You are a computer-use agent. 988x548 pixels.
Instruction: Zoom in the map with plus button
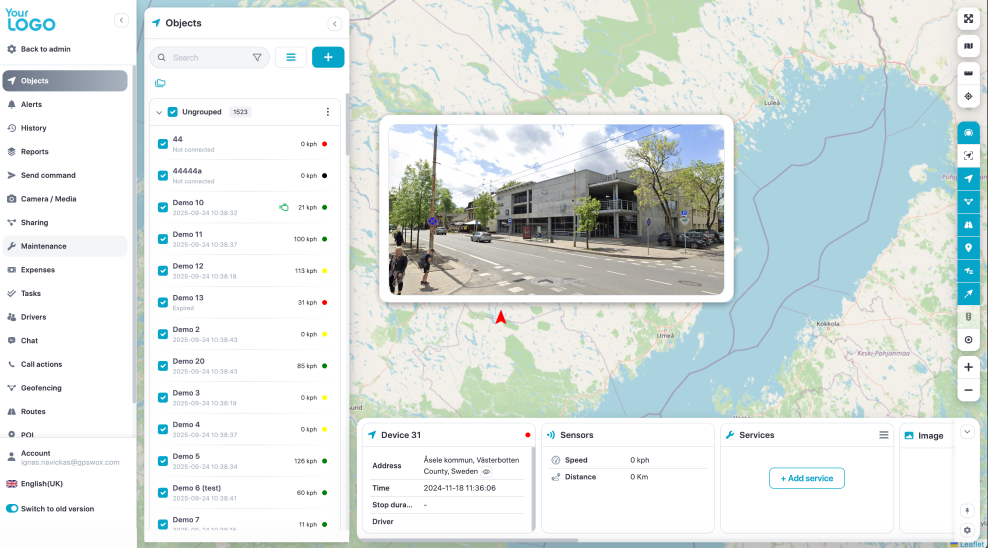[x=968, y=367]
